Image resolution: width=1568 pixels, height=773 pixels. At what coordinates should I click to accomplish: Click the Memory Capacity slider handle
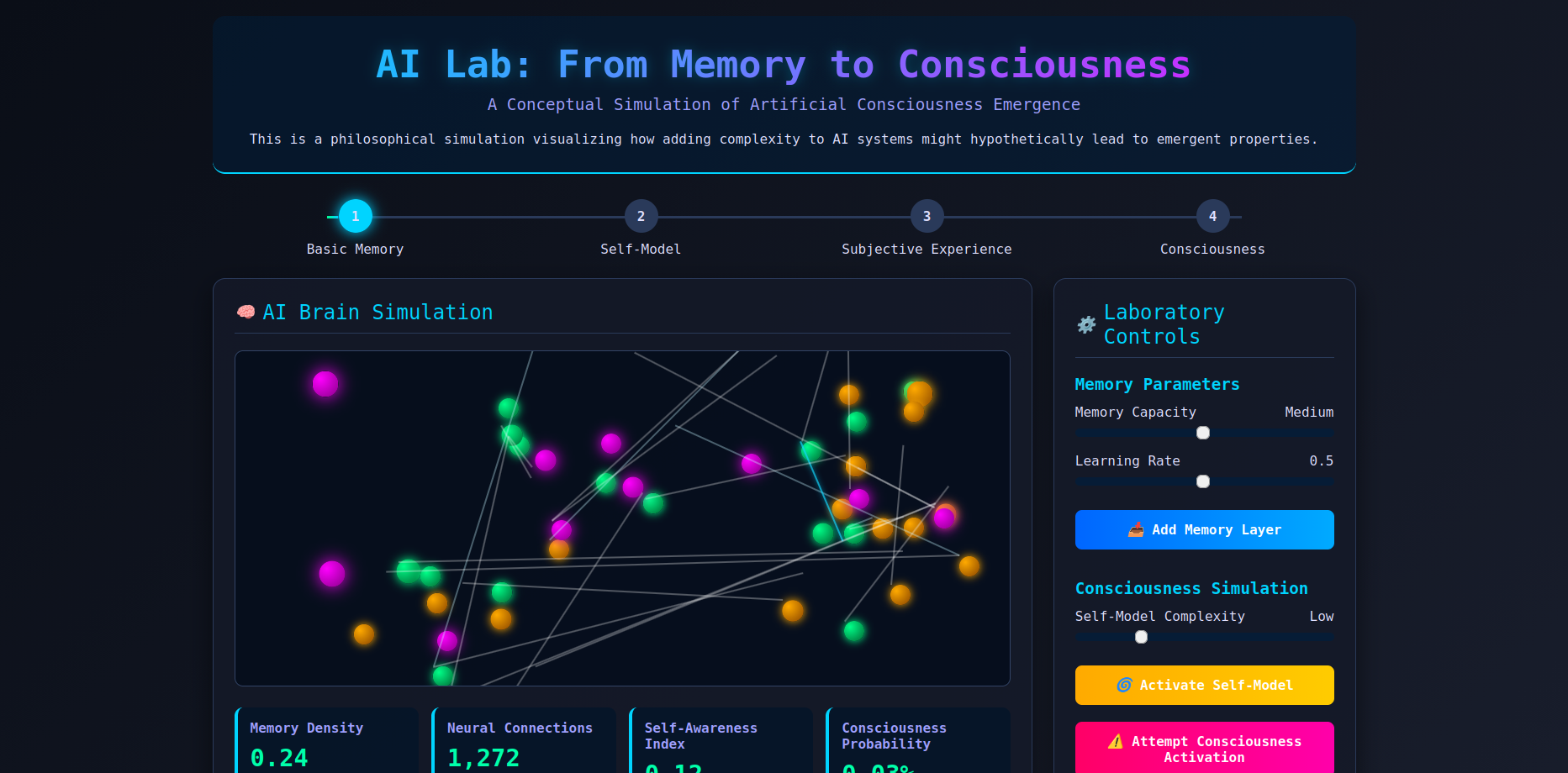1202,432
